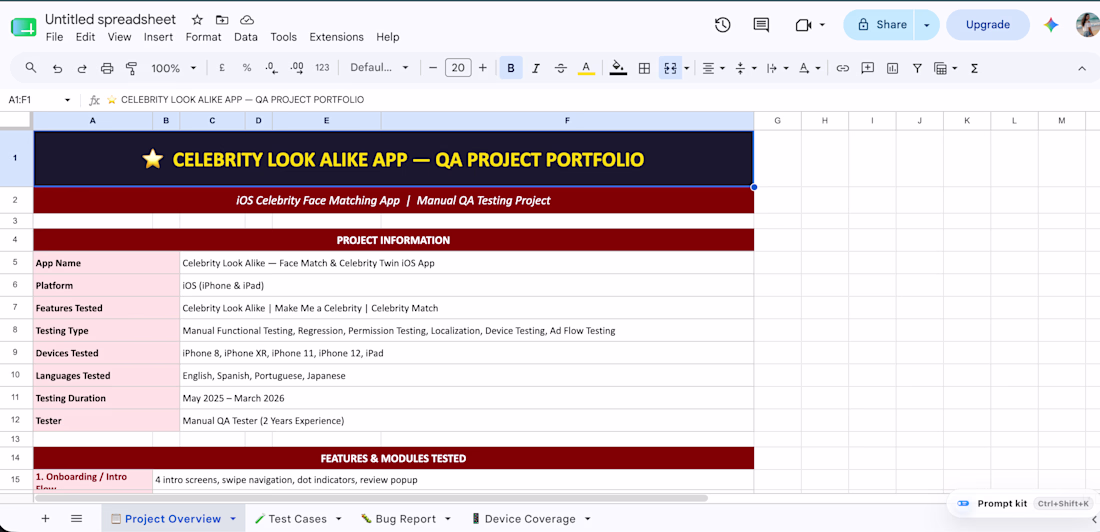Add a new sheet with plus button
The width and height of the screenshot is (1100, 532).
(46, 519)
